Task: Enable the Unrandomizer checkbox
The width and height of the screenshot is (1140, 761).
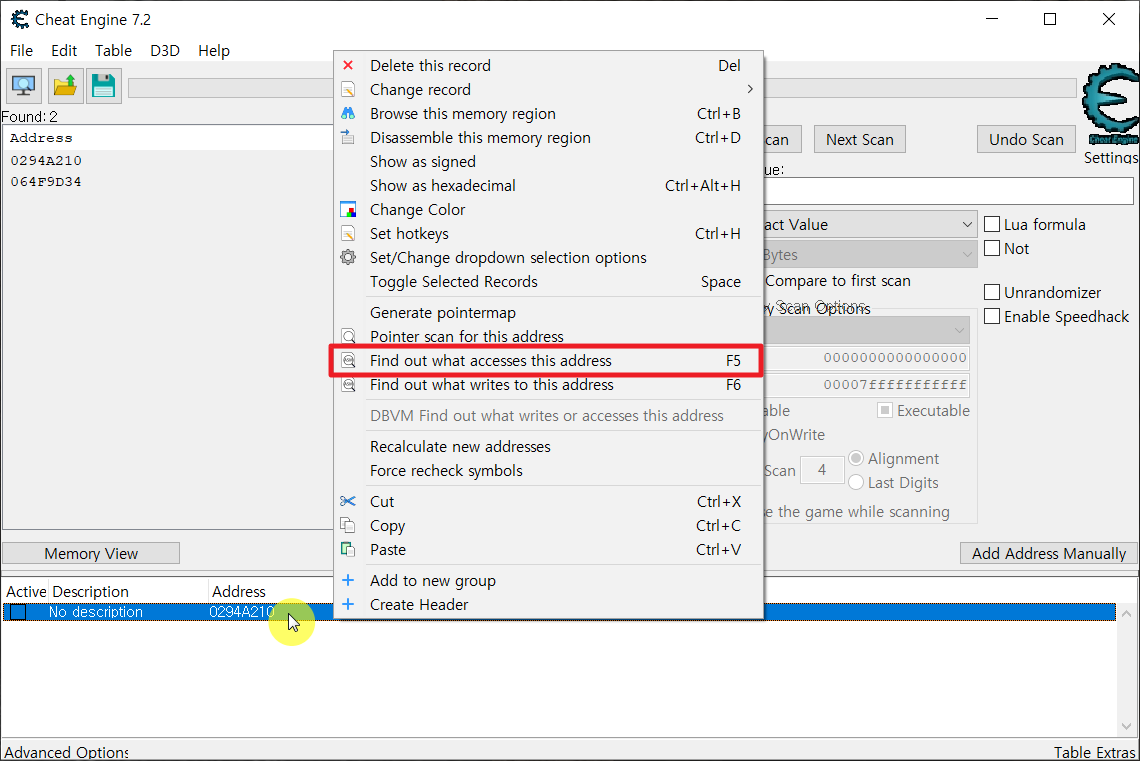Action: [992, 292]
